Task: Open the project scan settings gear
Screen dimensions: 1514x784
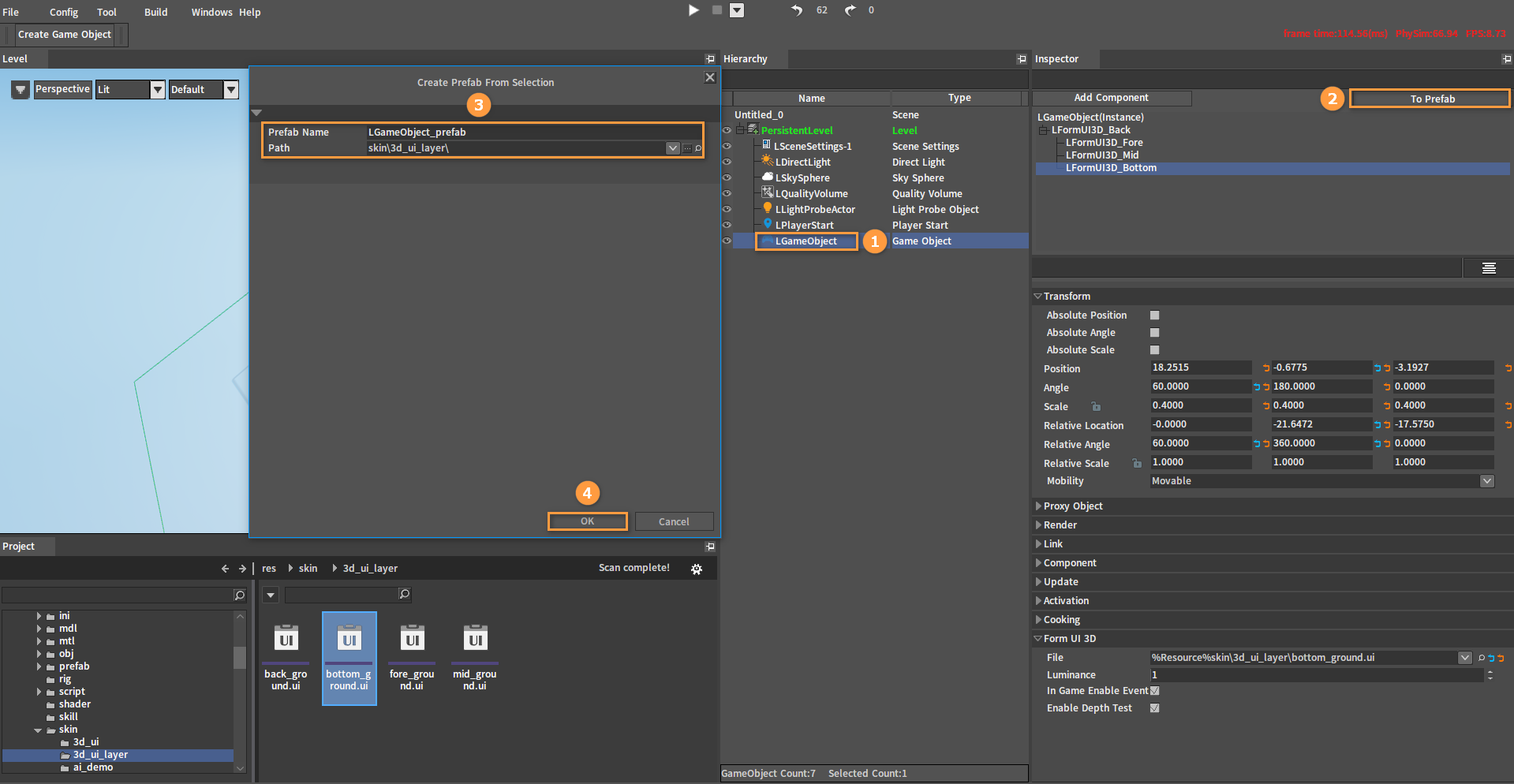Action: 697,569
